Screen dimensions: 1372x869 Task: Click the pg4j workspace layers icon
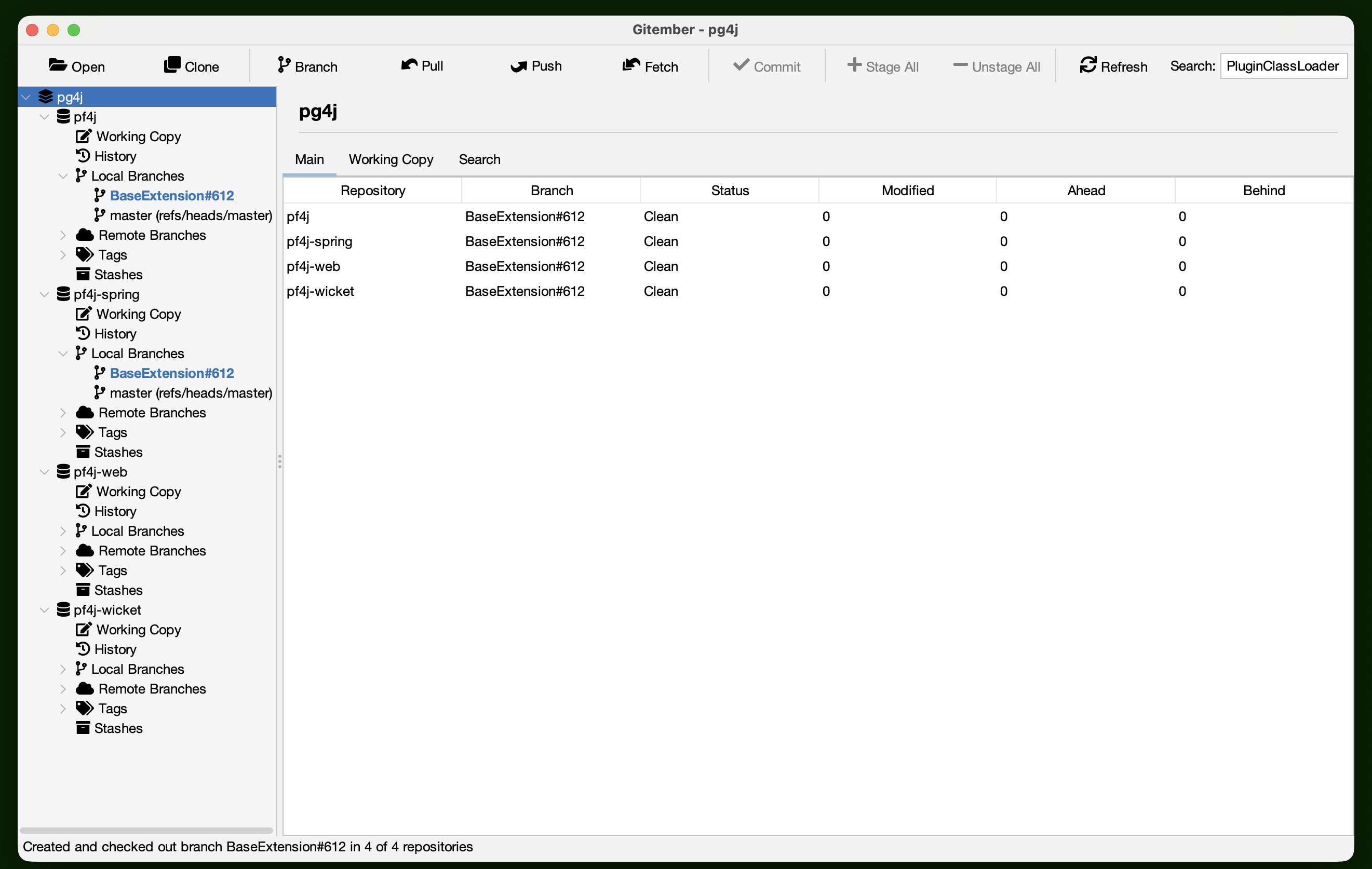(46, 97)
